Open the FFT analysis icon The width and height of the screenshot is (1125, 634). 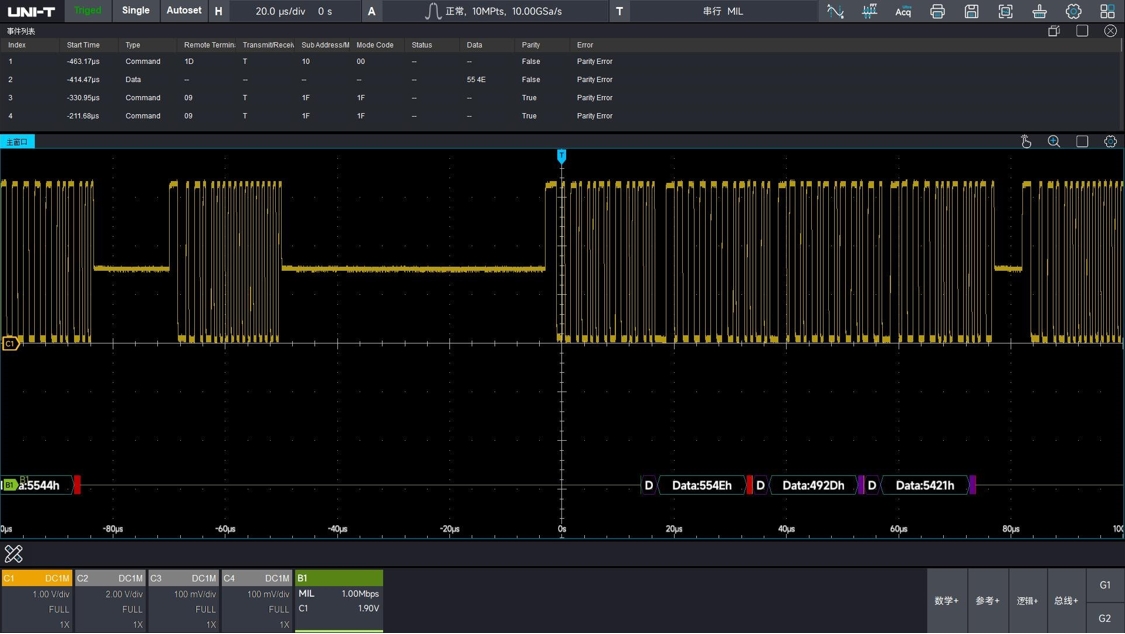pyautogui.click(x=869, y=11)
